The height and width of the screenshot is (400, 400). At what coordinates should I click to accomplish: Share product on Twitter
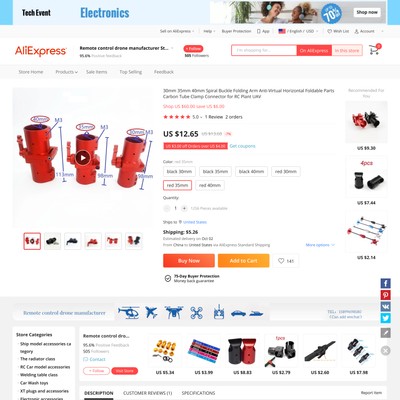(x=386, y=318)
